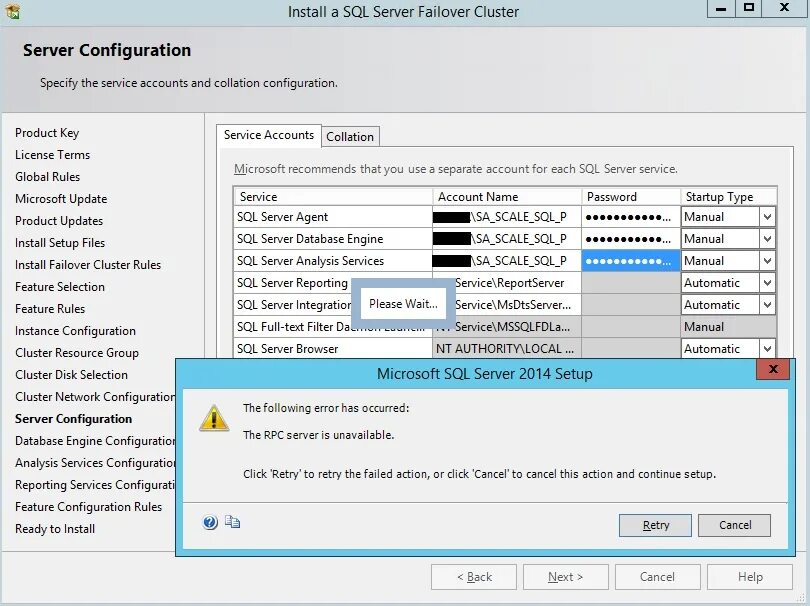Open Startup Type dropdown for SQL Server Browser
This screenshot has height=606, width=810.
(767, 349)
